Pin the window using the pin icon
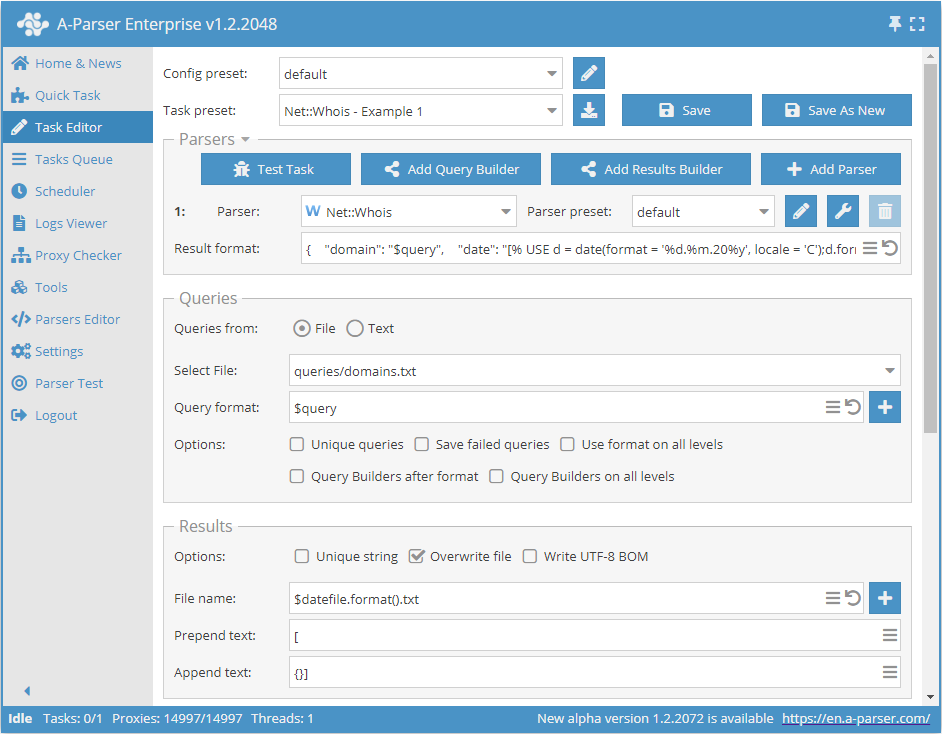Viewport: 942px width, 734px height. pyautogui.click(x=895, y=23)
